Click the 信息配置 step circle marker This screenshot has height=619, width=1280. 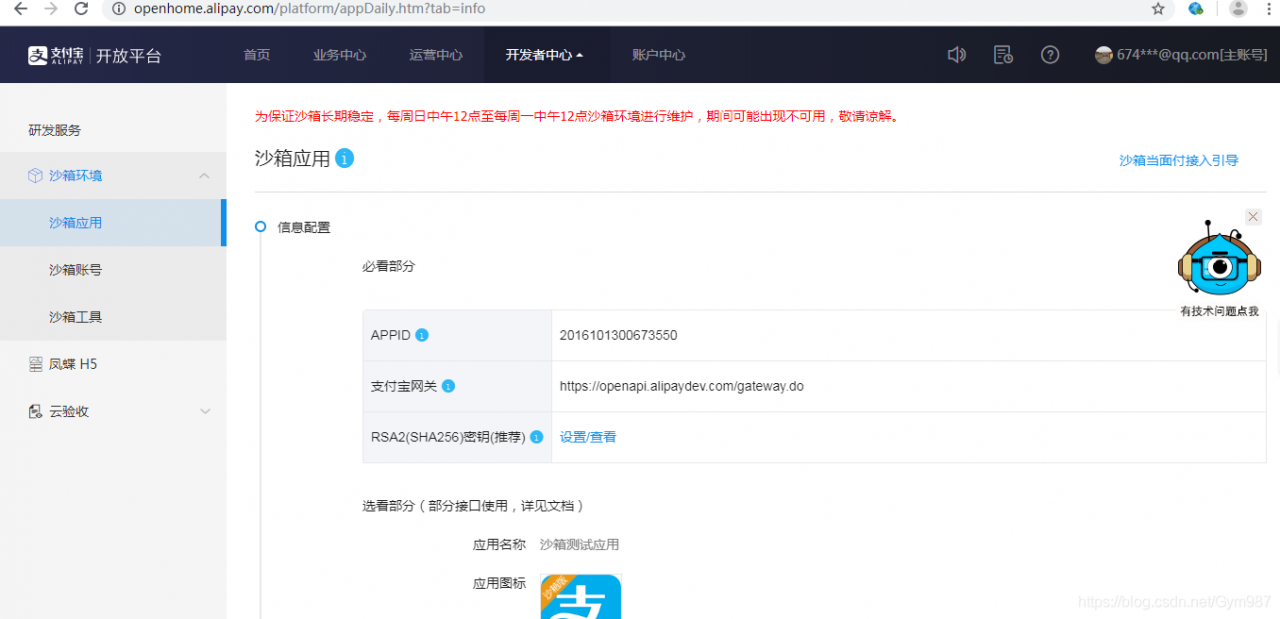(x=261, y=227)
